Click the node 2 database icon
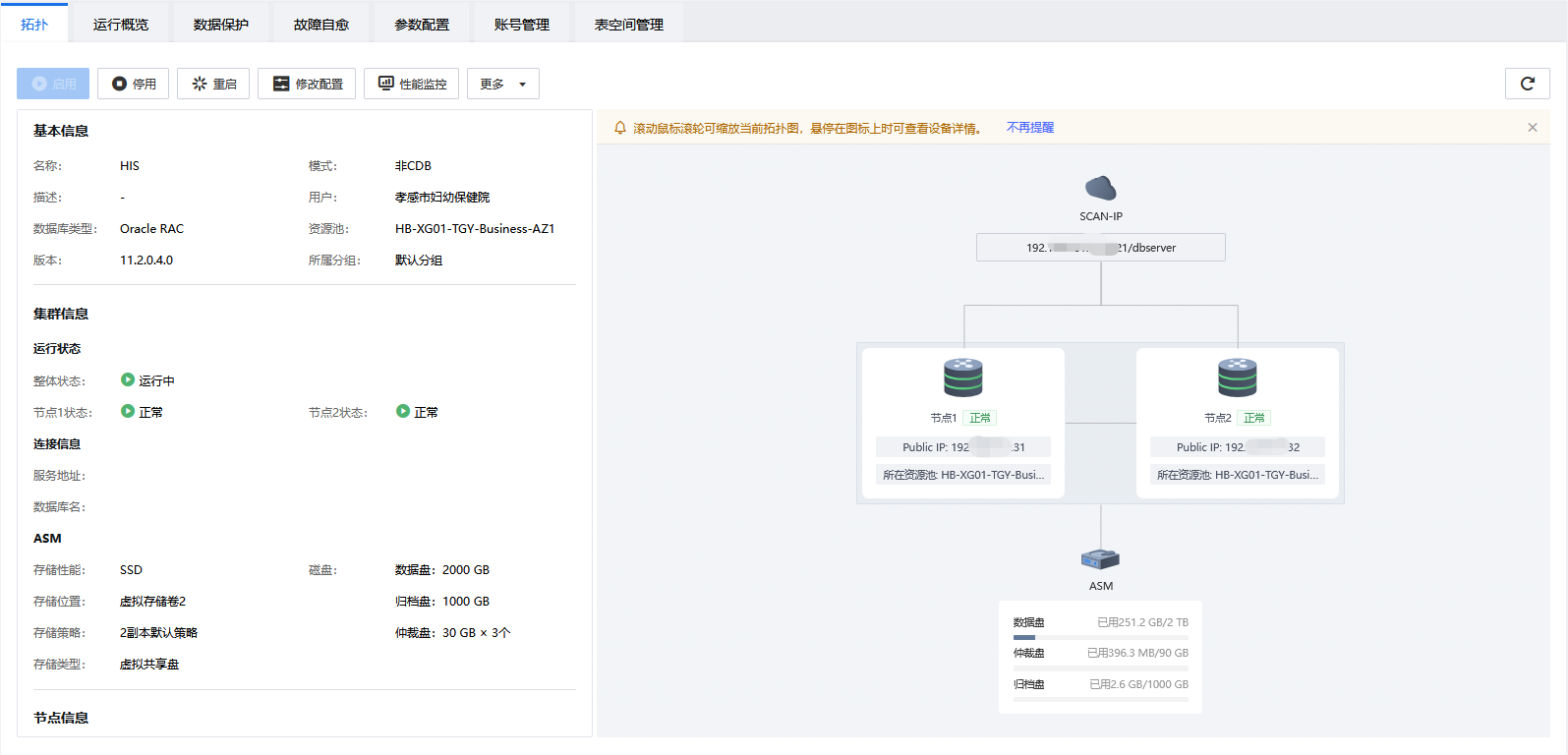 (x=1237, y=377)
